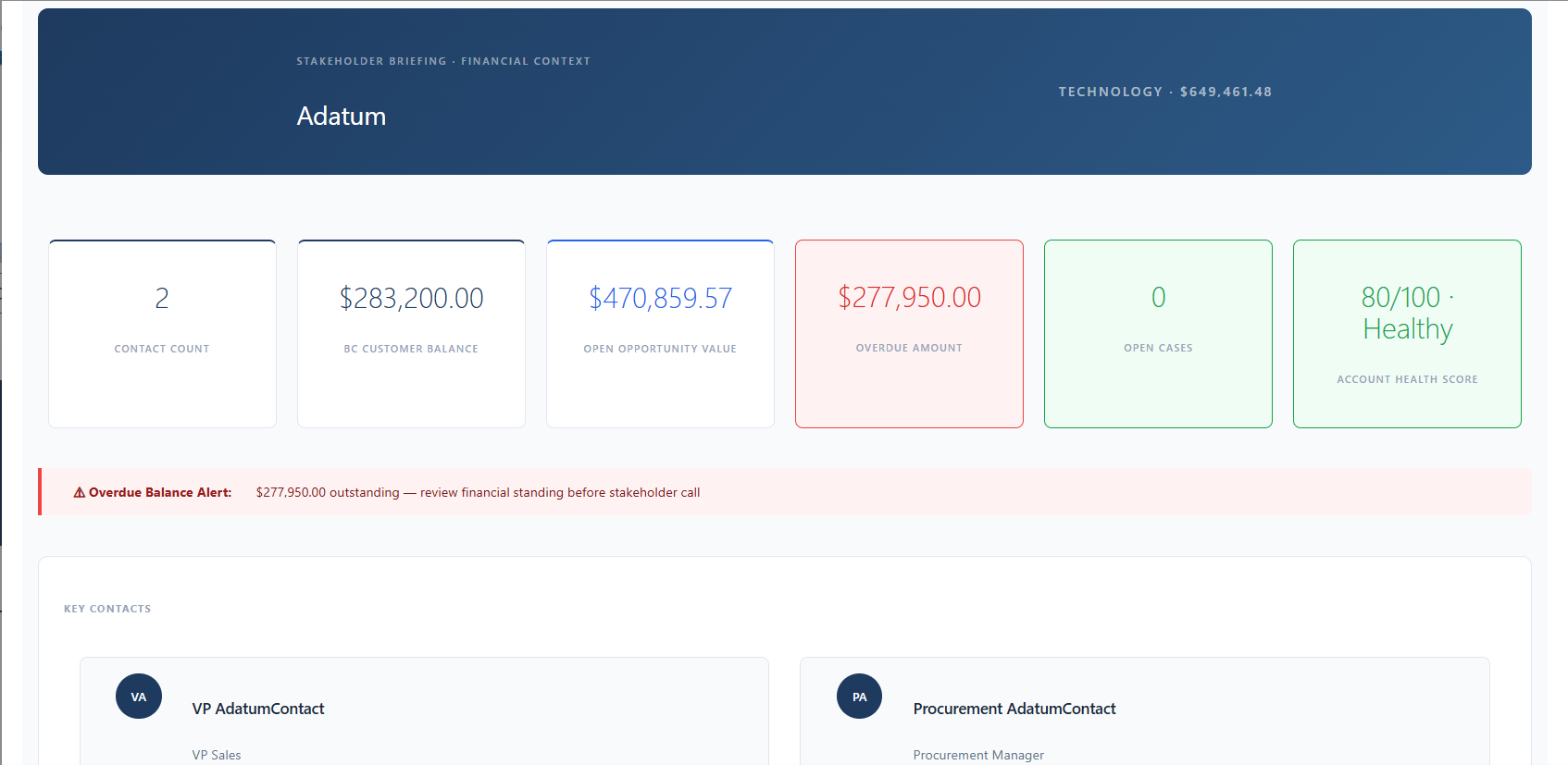This screenshot has height=765, width=1568.
Task: Click the 'Overdue Balance Alert:' bold text
Action: click(x=160, y=492)
